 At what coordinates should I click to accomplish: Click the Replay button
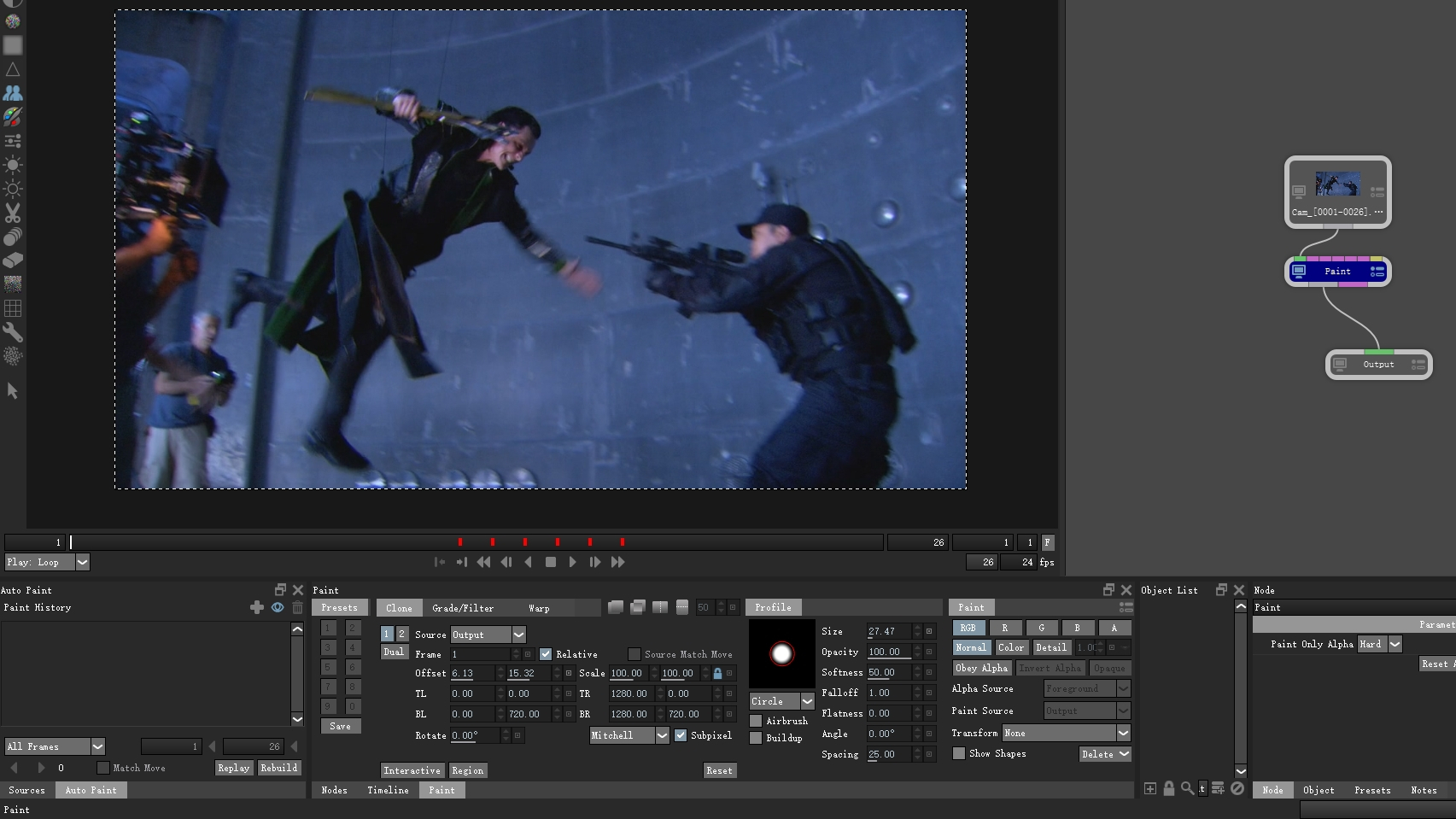(x=233, y=768)
